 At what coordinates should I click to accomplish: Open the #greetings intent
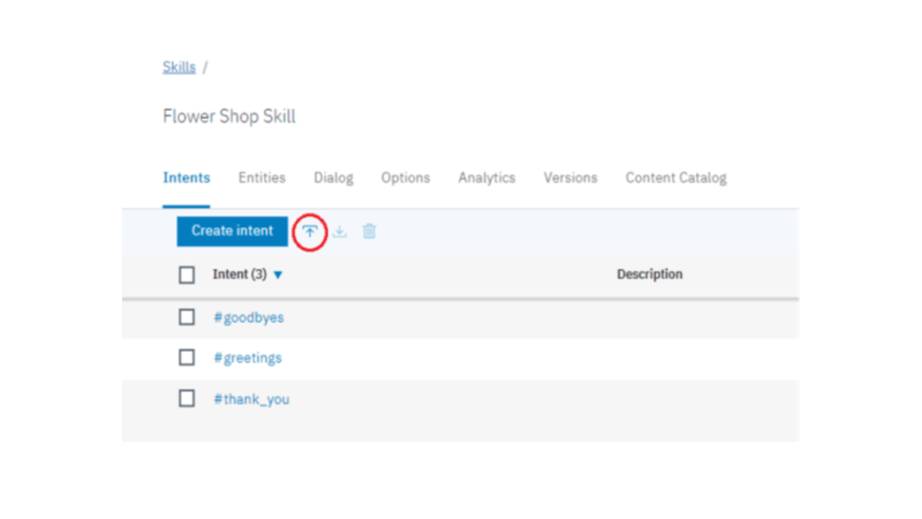247,358
